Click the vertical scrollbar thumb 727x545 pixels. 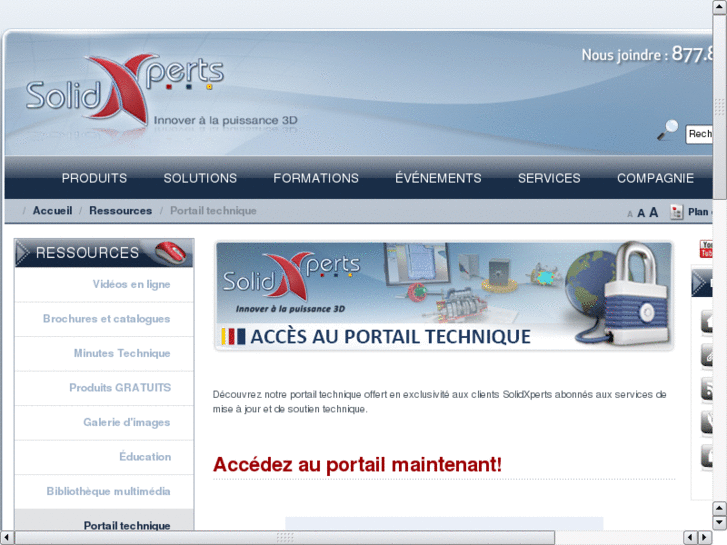(719, 107)
